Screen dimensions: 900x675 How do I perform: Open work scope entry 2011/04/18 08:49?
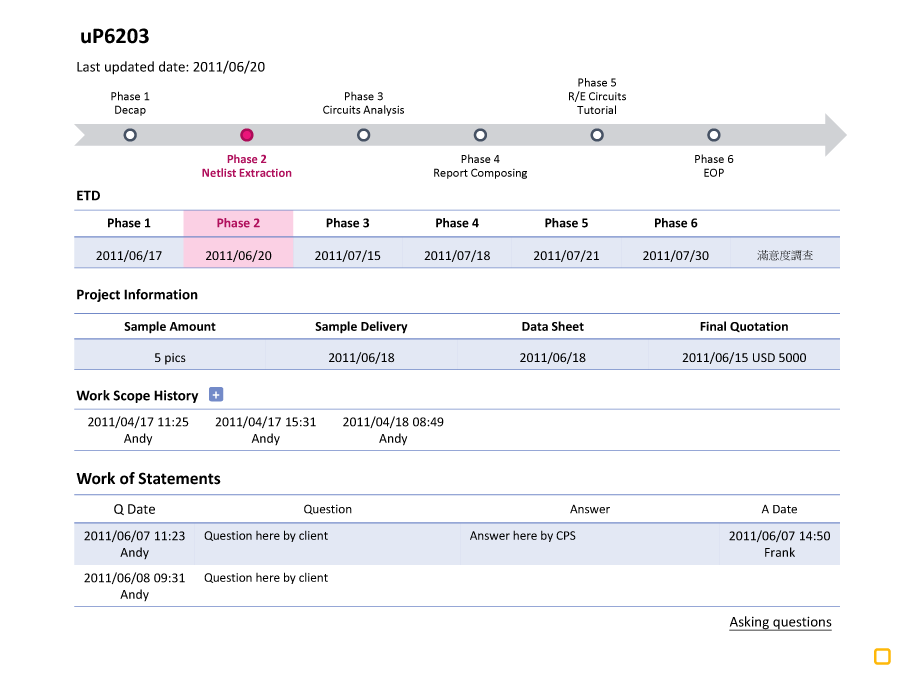coord(393,430)
